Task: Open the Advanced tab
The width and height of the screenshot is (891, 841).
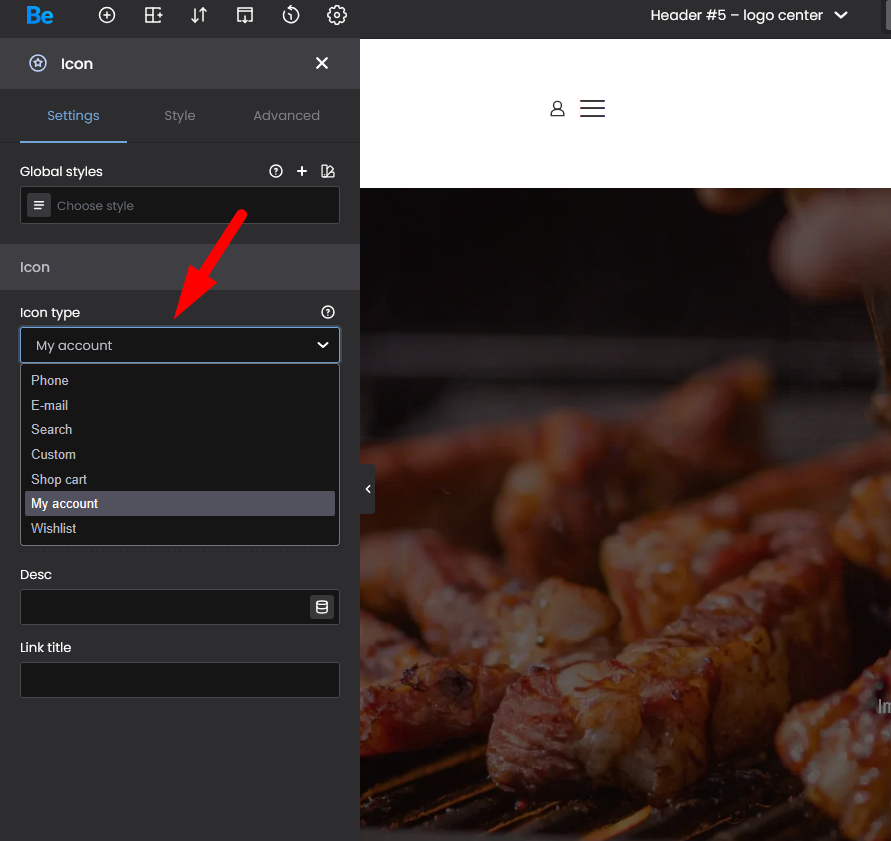Action: [x=286, y=116]
